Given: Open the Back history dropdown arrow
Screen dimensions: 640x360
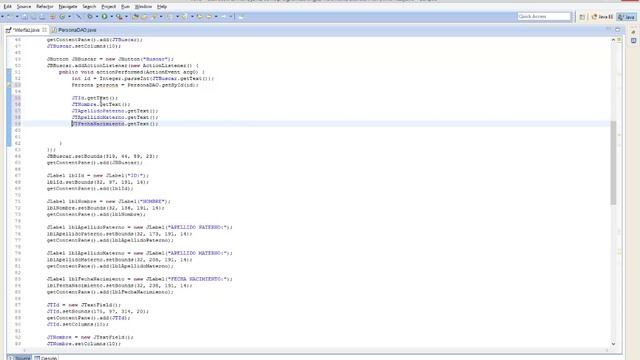Looking at the screenshot, I should pos(216,17).
